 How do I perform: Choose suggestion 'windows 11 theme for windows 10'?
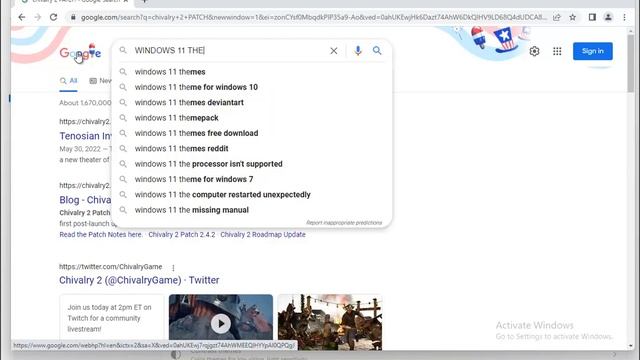click(x=252, y=87)
